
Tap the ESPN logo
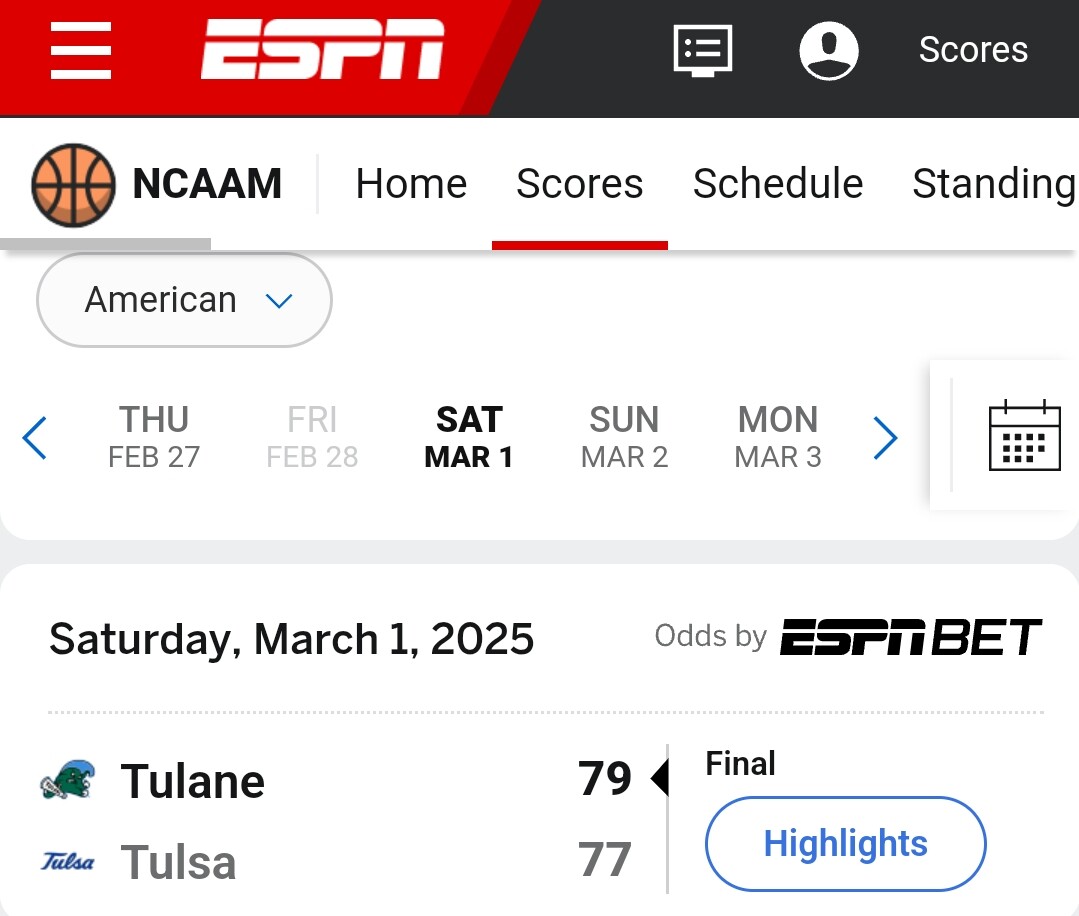click(322, 50)
